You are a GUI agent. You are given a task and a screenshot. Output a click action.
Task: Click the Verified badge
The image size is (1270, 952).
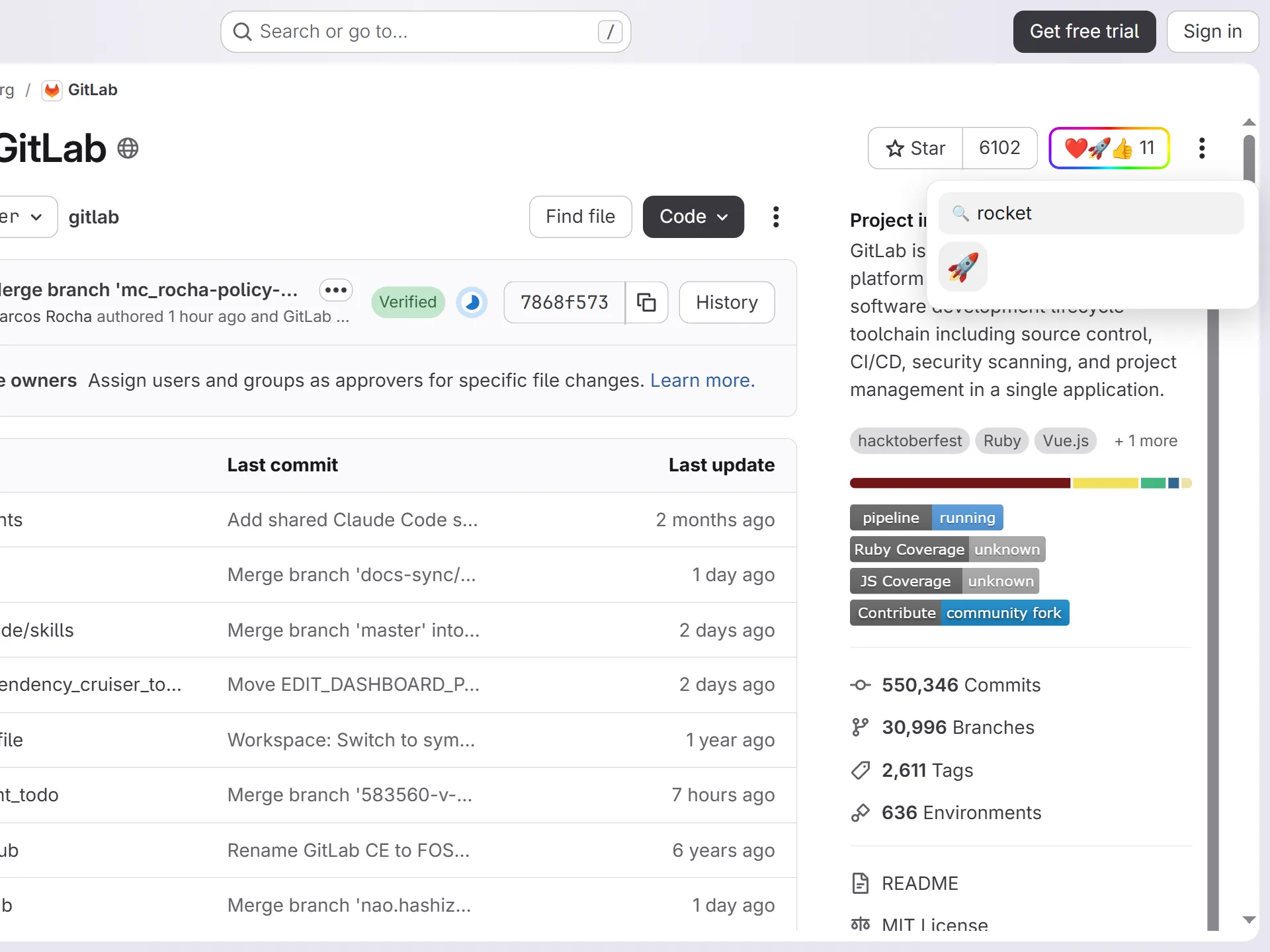408,302
